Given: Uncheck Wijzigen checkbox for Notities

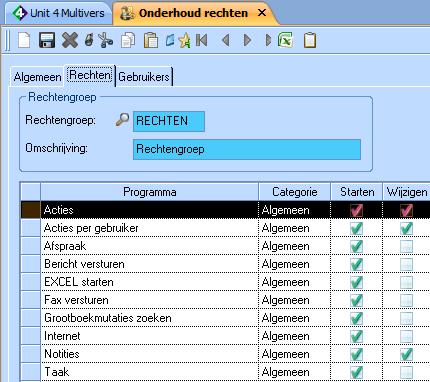Looking at the screenshot, I should pyautogui.click(x=406, y=354).
